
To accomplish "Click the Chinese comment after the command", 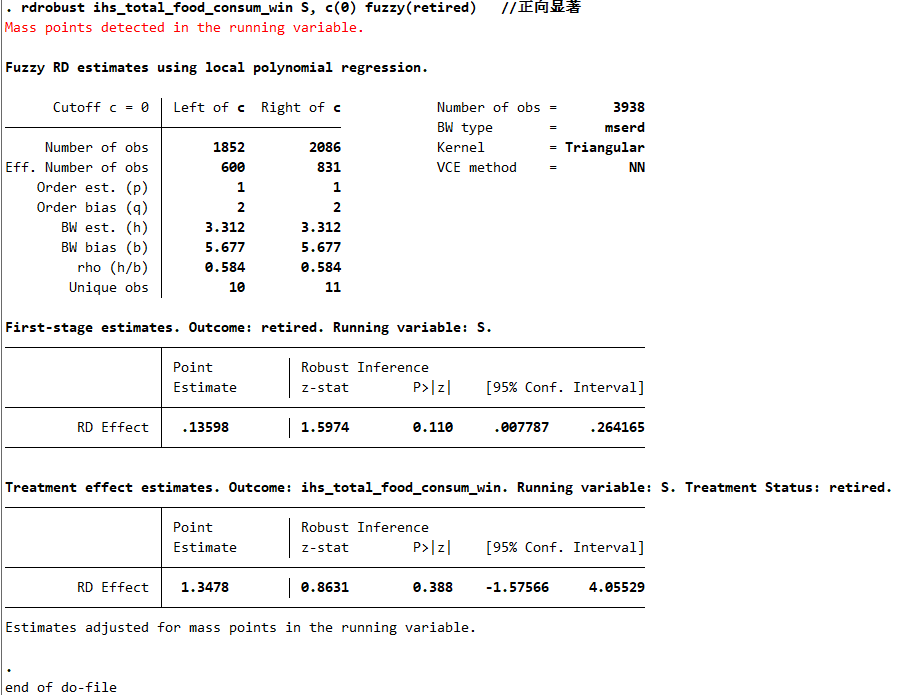I will pyautogui.click(x=541, y=8).
